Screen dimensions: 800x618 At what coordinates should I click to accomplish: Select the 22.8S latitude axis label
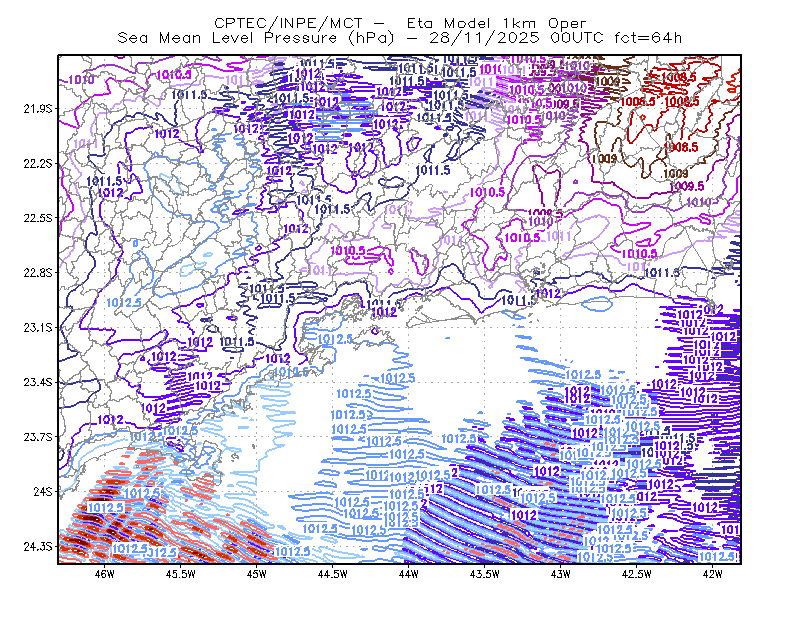point(37,273)
